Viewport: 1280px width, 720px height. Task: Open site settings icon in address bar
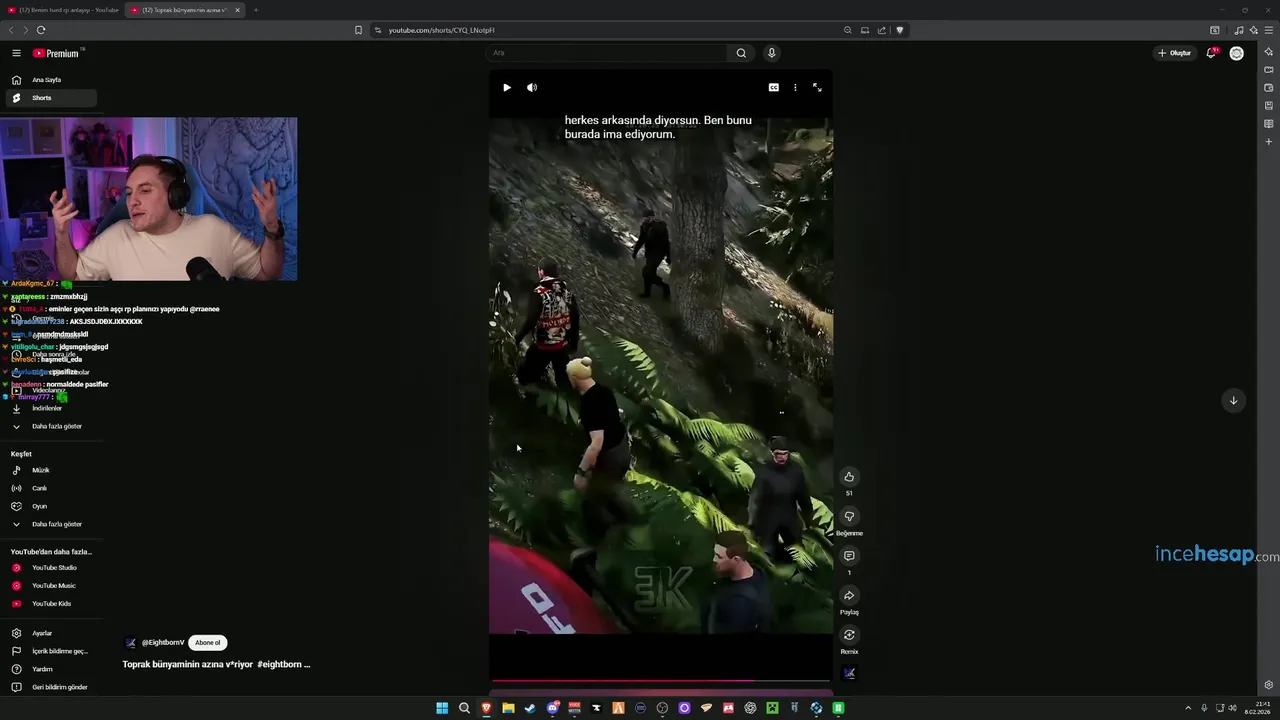(x=378, y=30)
